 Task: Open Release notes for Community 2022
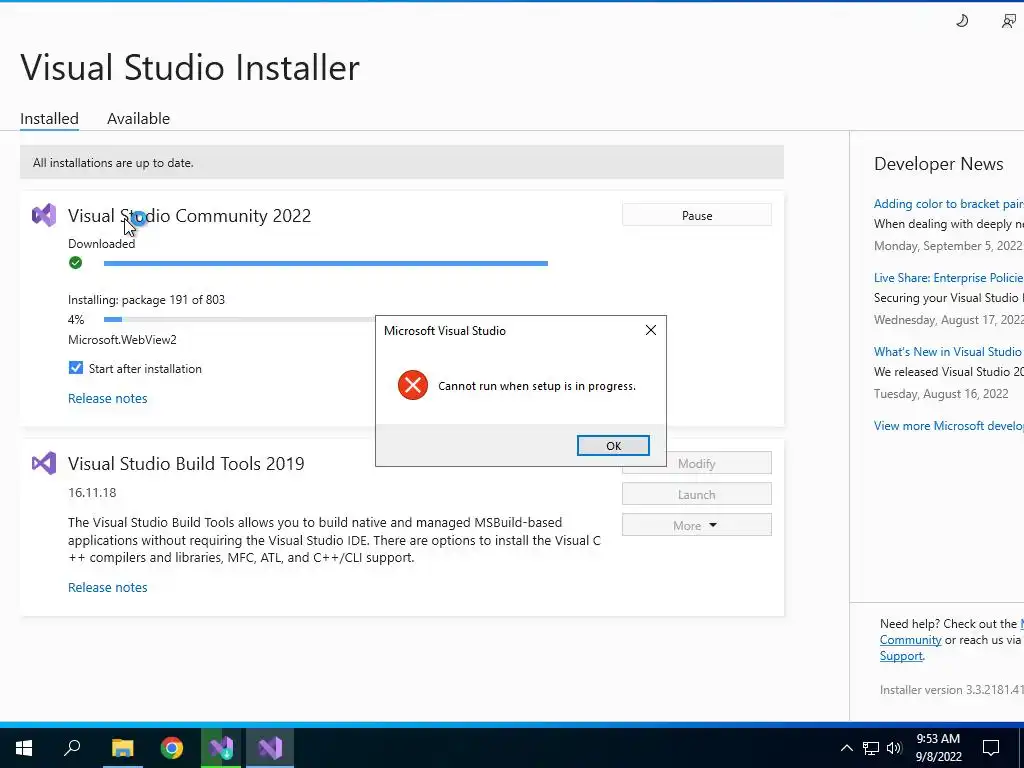click(x=108, y=398)
